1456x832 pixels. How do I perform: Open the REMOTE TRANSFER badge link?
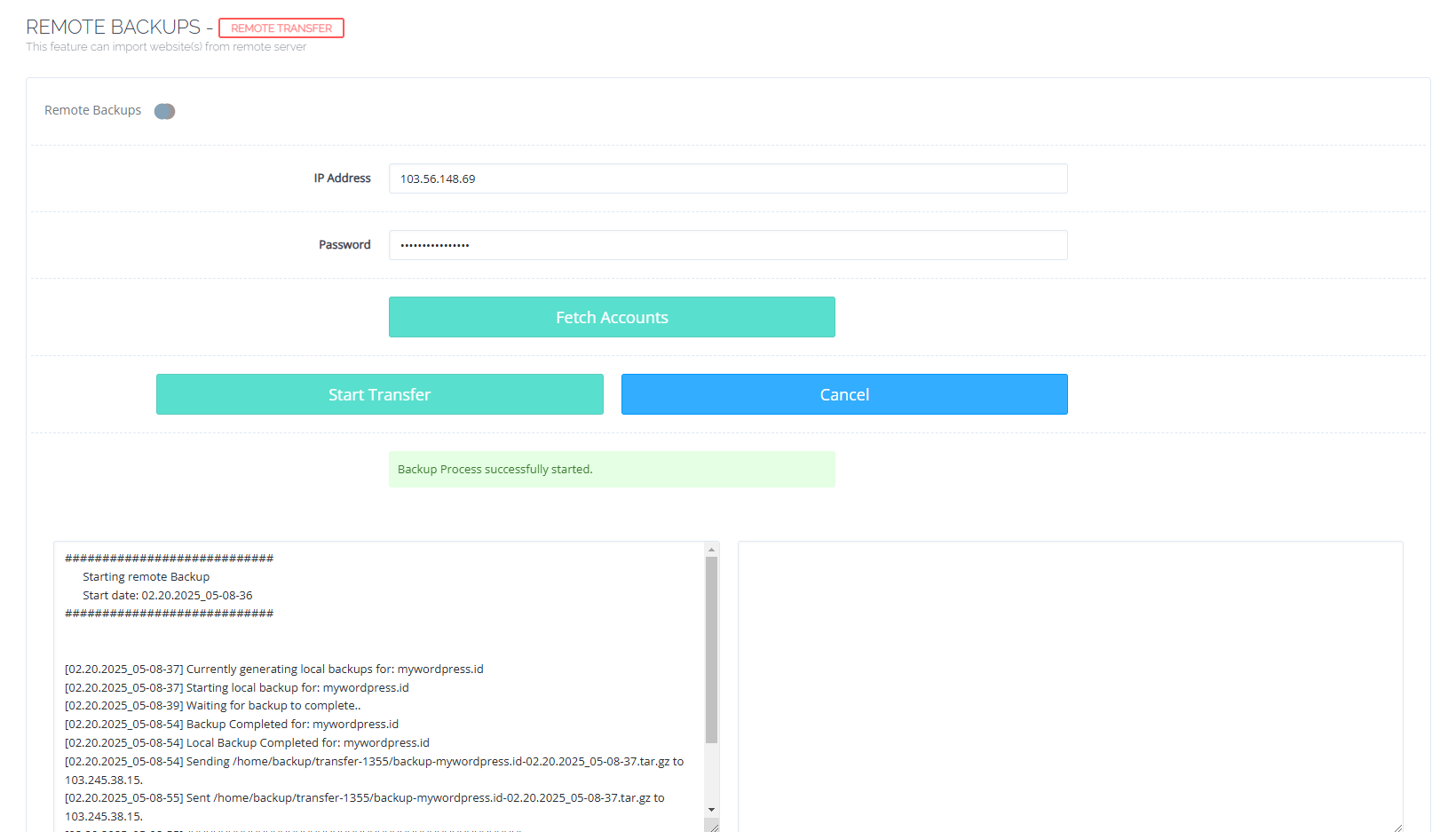pyautogui.click(x=281, y=28)
